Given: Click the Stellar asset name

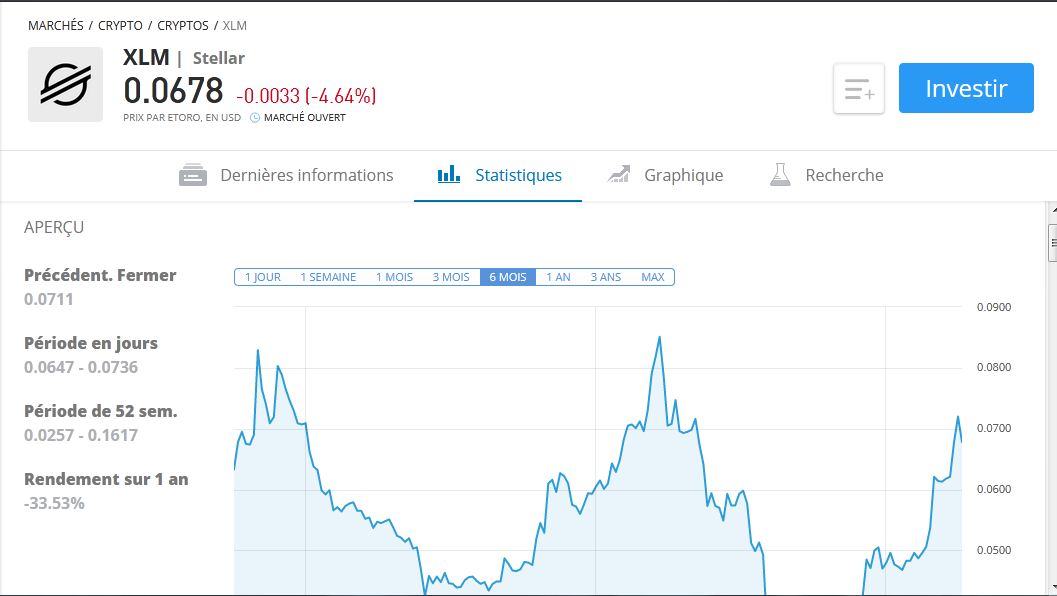Looking at the screenshot, I should tap(218, 59).
